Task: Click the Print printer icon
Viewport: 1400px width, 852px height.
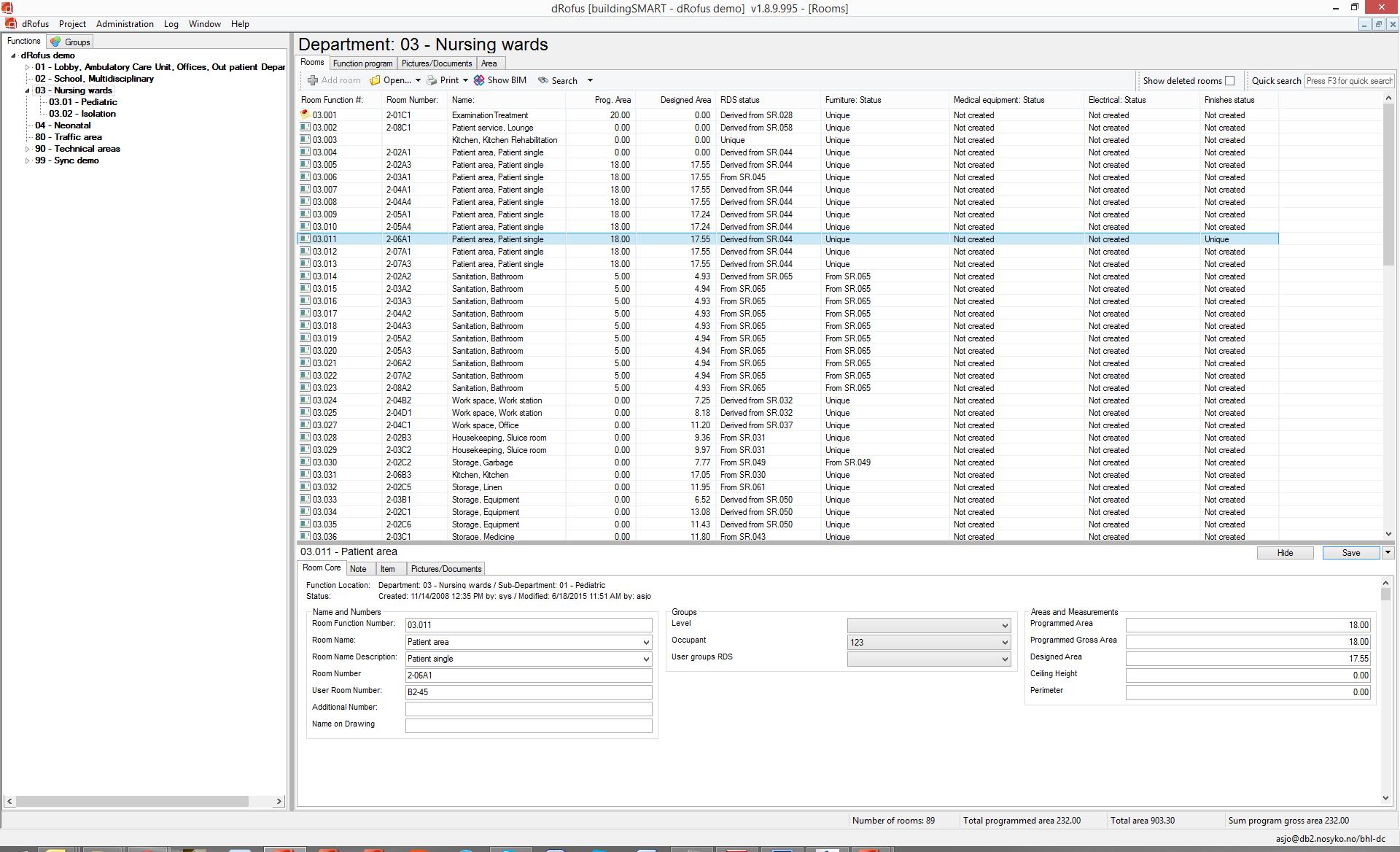Action: click(x=432, y=80)
